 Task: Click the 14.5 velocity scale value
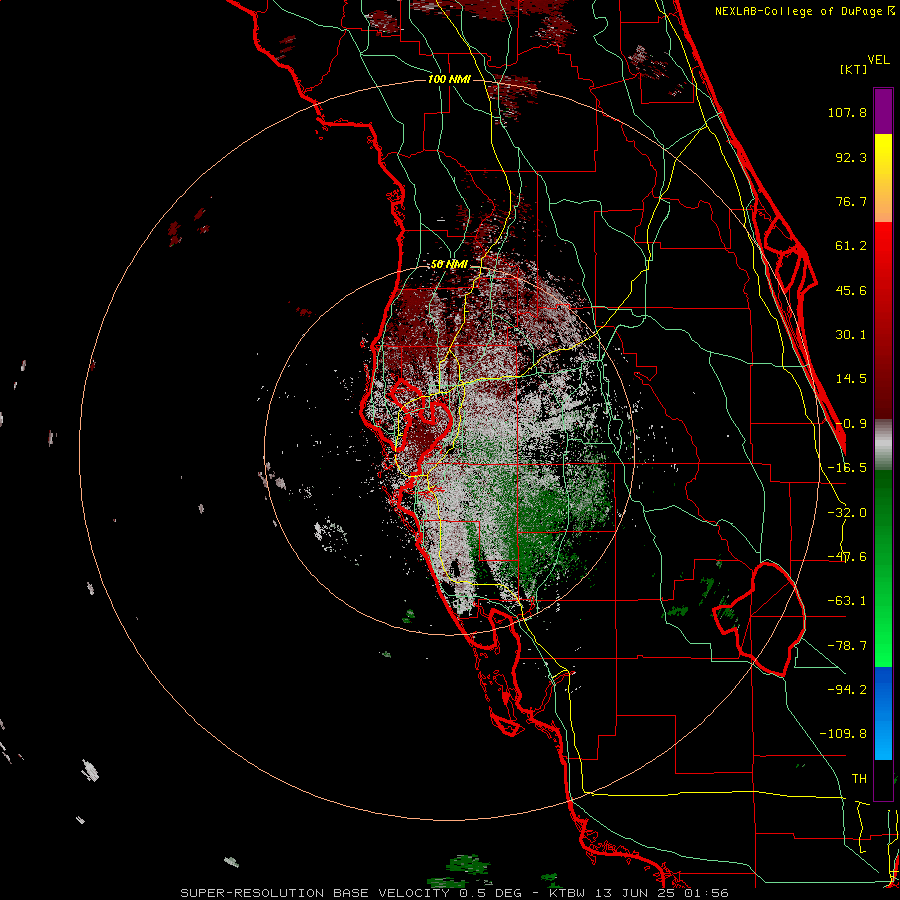[x=851, y=379]
